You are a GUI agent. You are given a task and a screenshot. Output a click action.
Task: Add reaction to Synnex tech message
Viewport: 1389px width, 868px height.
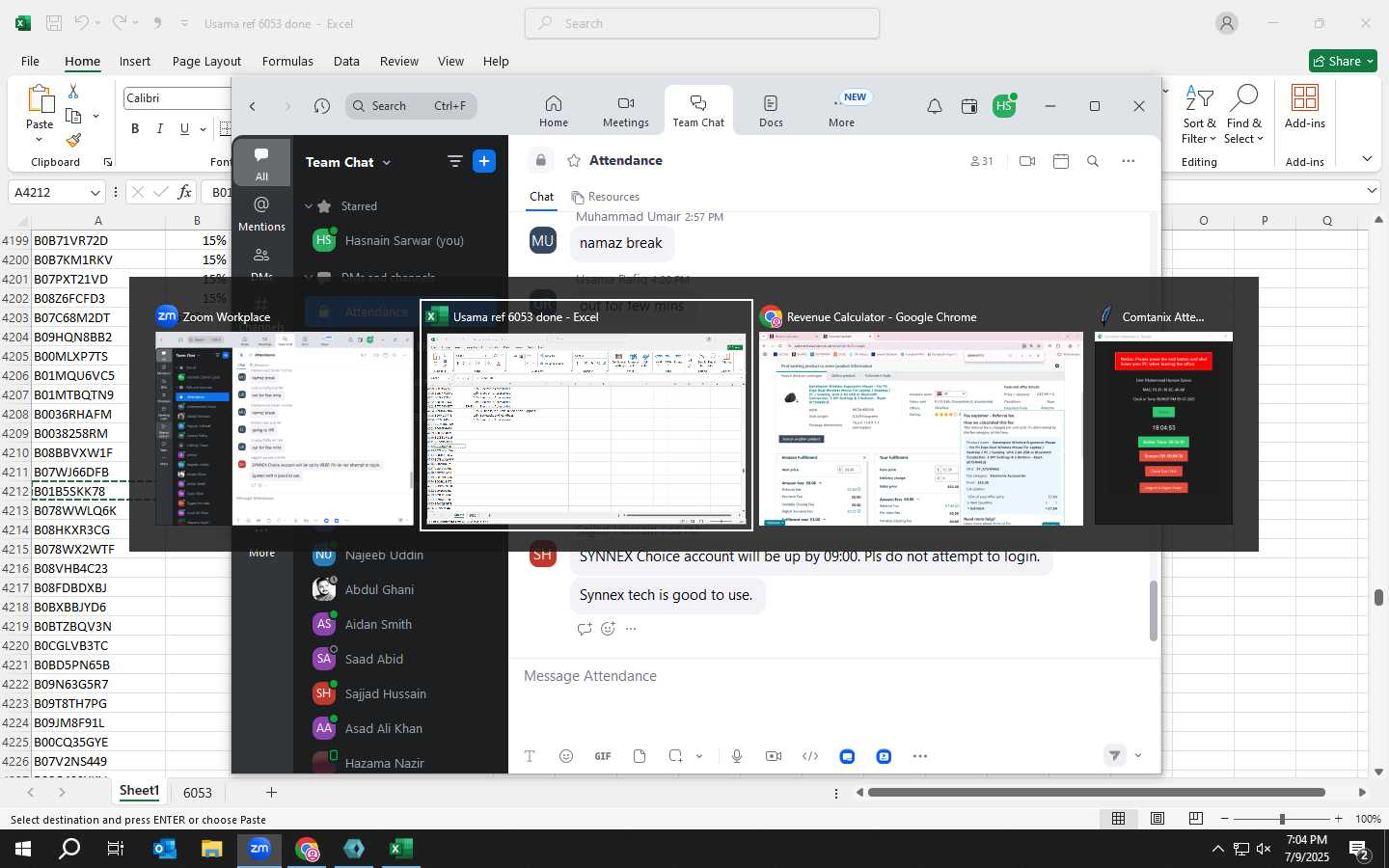point(608,629)
